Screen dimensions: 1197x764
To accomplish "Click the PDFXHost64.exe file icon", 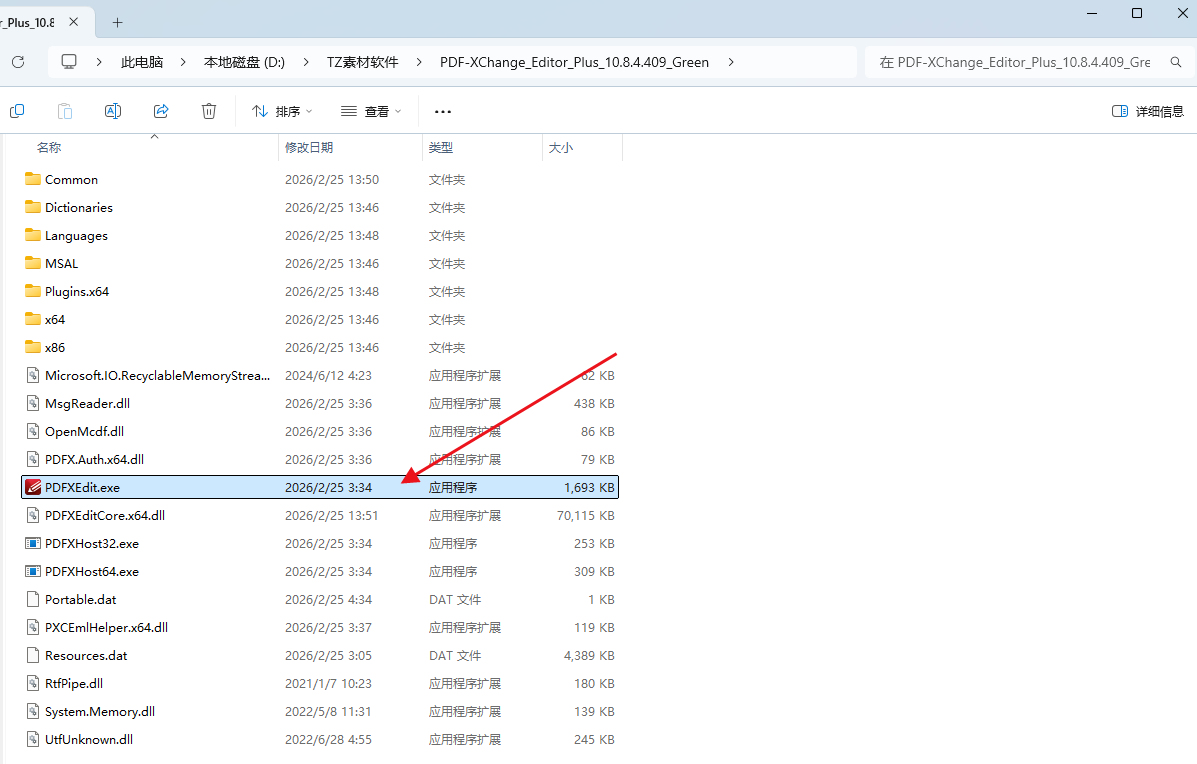I will (33, 572).
